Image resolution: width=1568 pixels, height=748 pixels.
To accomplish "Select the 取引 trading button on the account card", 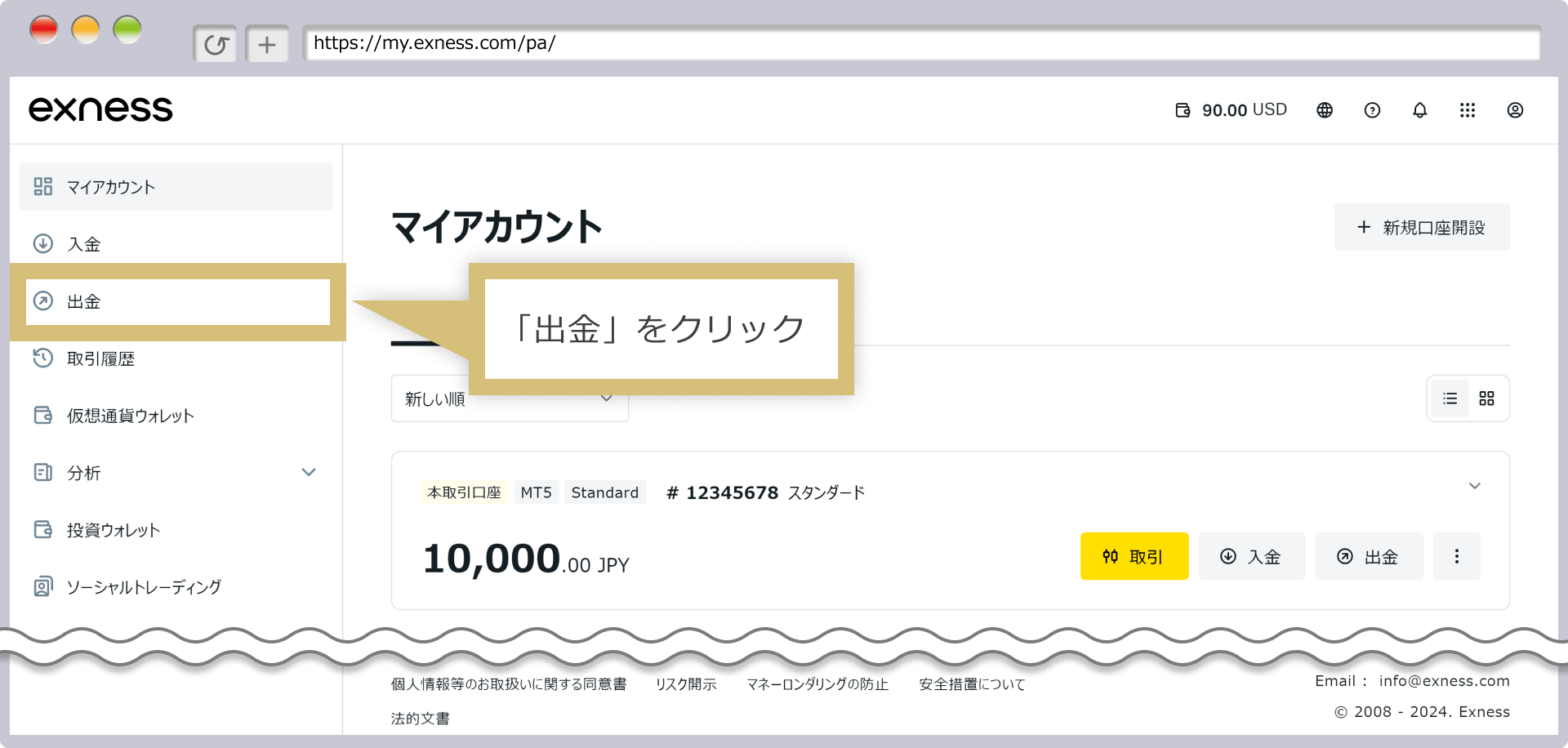I will (x=1134, y=556).
